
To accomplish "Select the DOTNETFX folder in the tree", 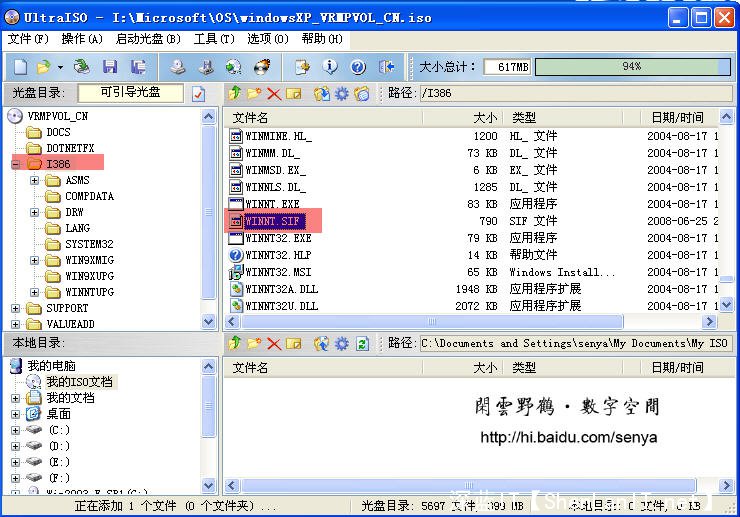I will click(60, 148).
